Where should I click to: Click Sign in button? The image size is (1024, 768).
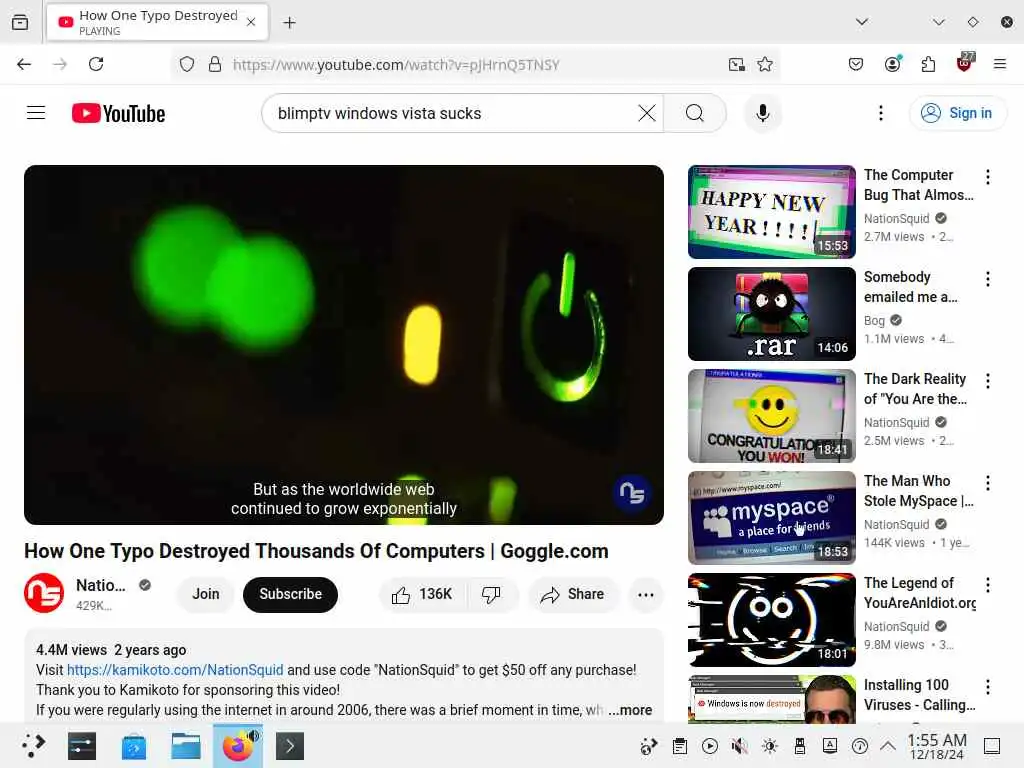tap(957, 113)
